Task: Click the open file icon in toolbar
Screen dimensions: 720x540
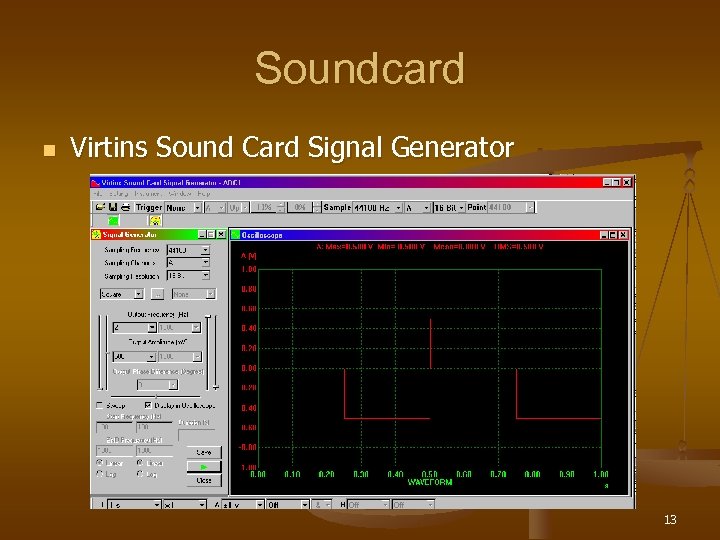Action: tap(100, 207)
